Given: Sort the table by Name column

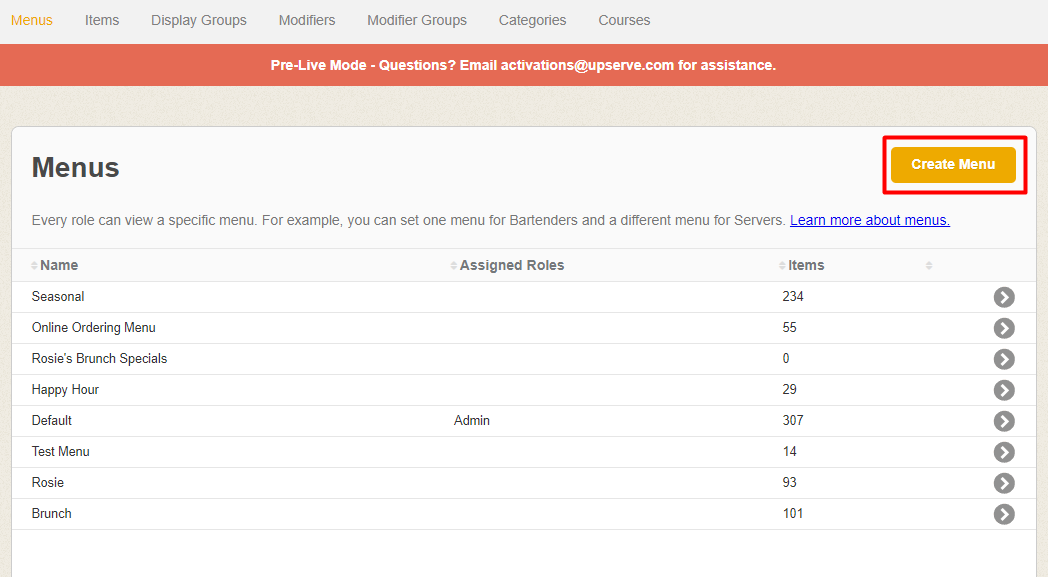Looking at the screenshot, I should tap(58, 265).
